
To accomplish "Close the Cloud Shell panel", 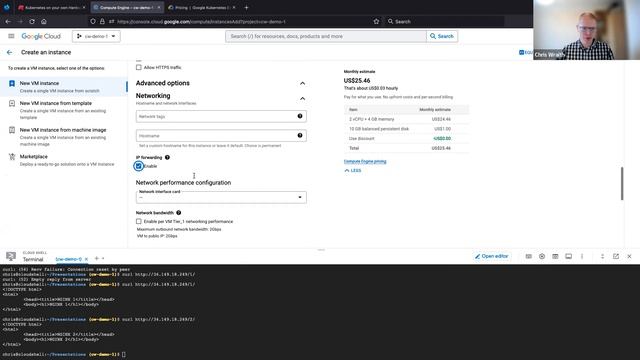I will pyautogui.click(x=629, y=256).
